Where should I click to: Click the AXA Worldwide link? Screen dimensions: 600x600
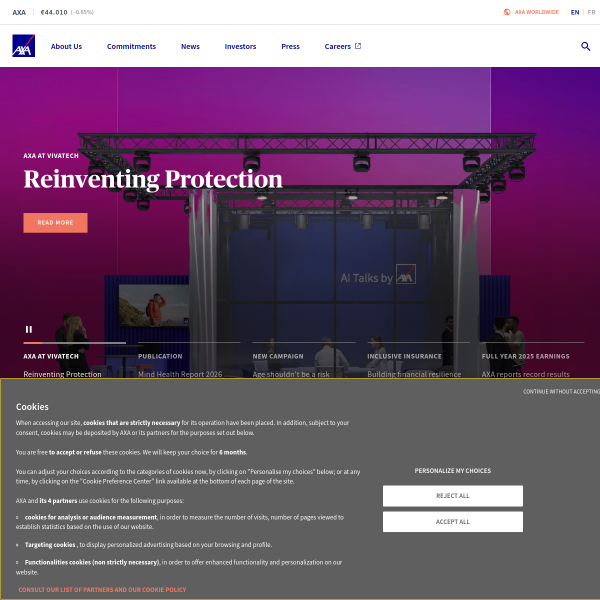click(536, 12)
